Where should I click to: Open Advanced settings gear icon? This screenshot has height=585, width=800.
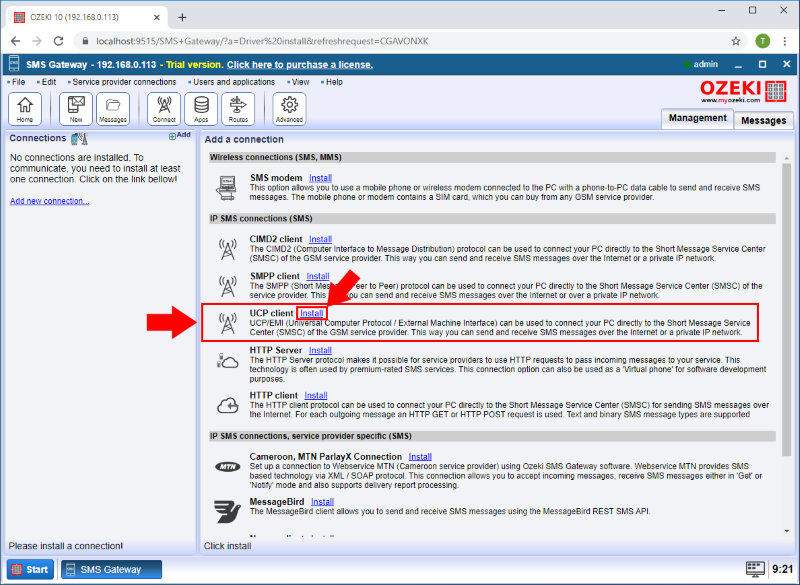(x=289, y=109)
